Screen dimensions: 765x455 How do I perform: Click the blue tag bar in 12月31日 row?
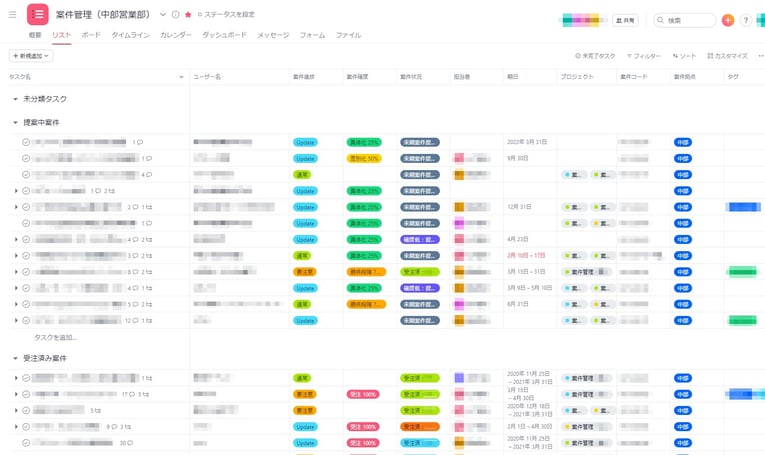tap(743, 207)
